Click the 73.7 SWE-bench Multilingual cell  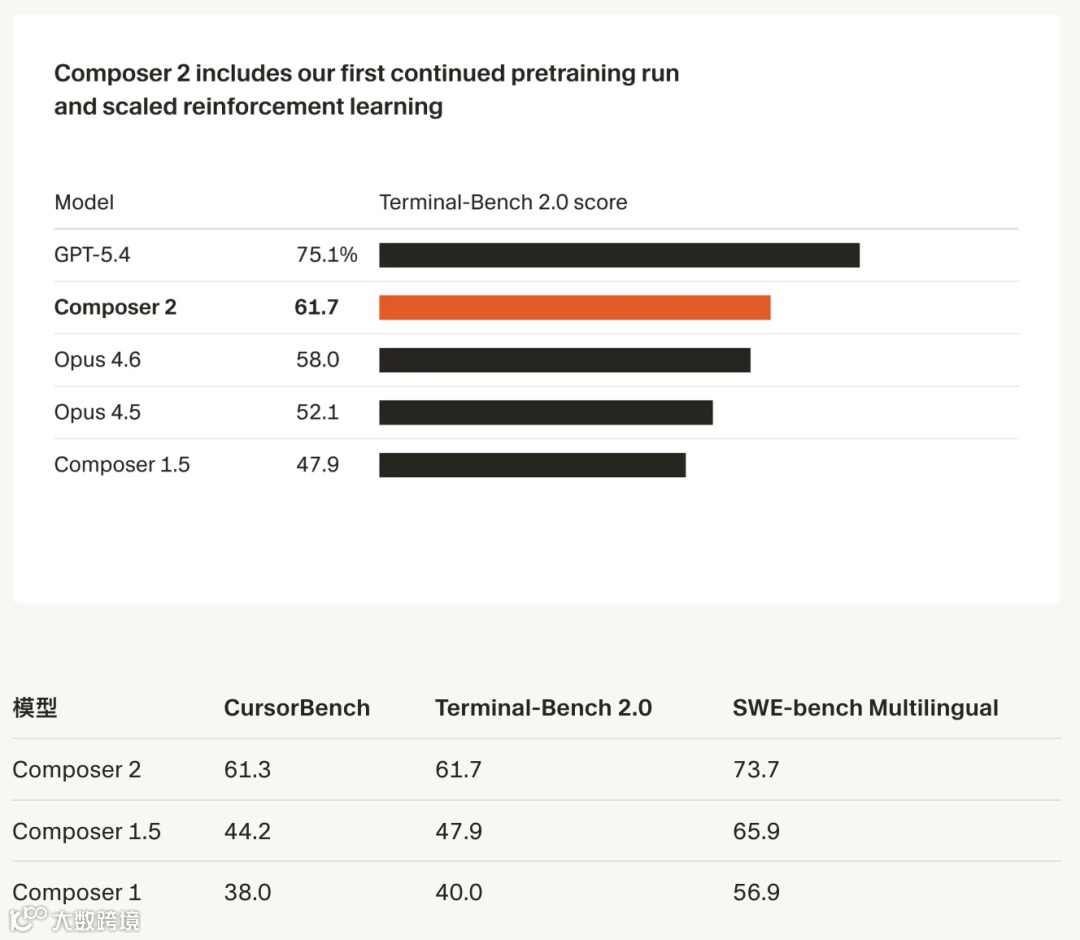755,770
